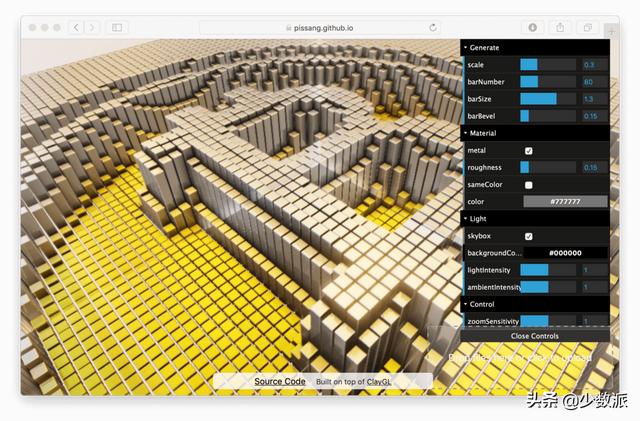Click the Safari forward arrow button
This screenshot has height=421, width=640.
(92, 27)
